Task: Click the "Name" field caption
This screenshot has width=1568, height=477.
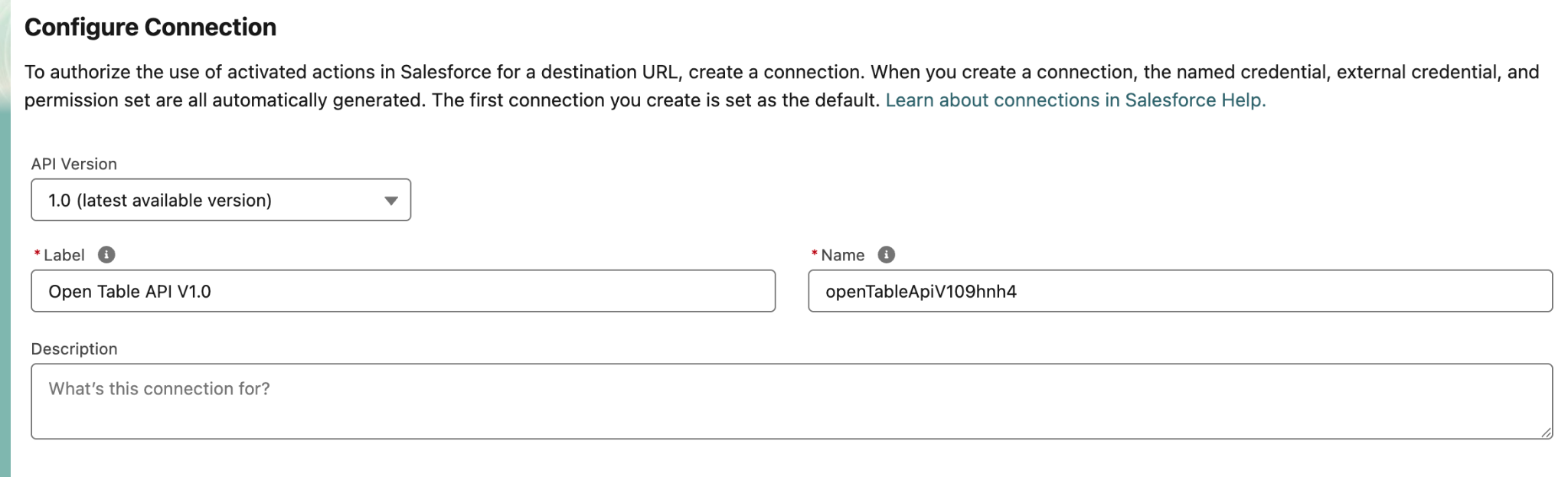Action: pos(842,255)
